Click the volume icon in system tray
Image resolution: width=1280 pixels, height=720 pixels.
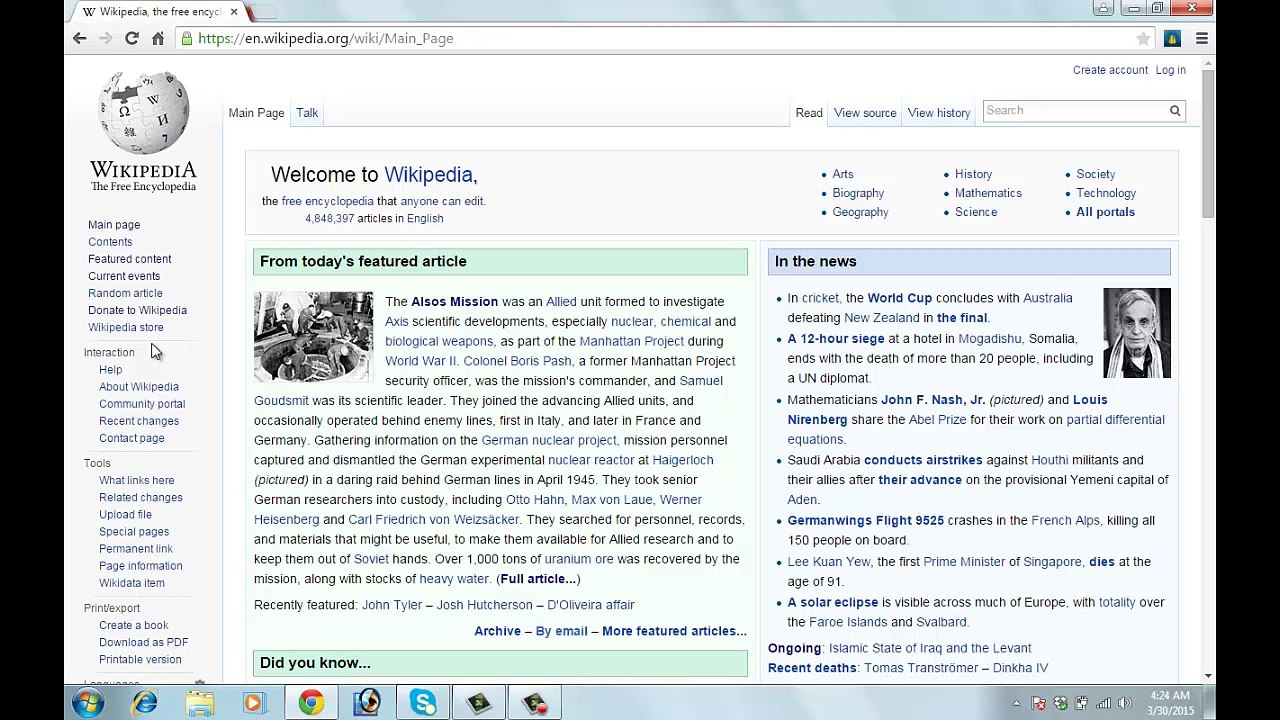1124,703
